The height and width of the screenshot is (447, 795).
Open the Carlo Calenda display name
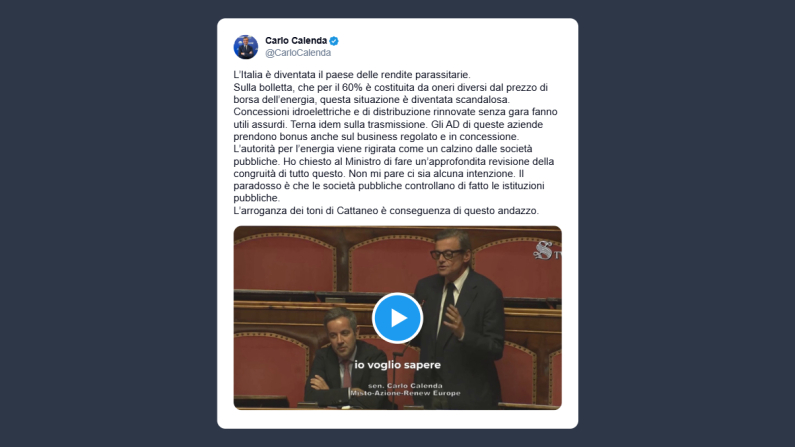coord(296,41)
